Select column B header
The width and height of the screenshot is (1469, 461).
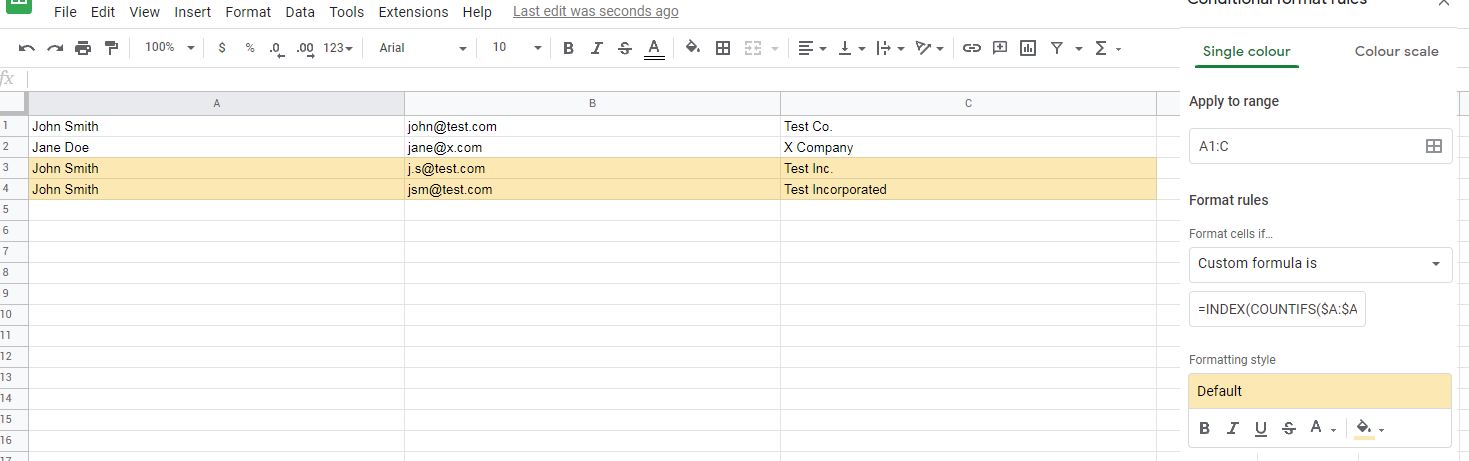592,103
